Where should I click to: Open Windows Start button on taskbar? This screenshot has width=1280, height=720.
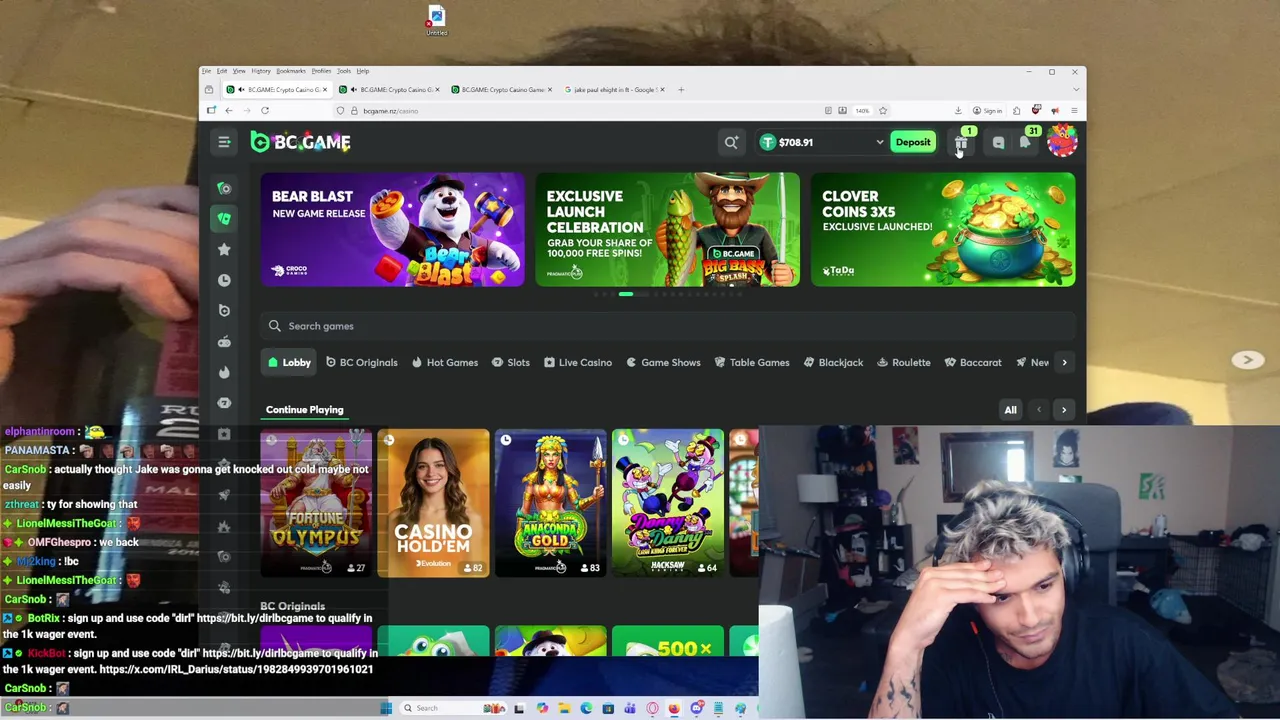(386, 708)
